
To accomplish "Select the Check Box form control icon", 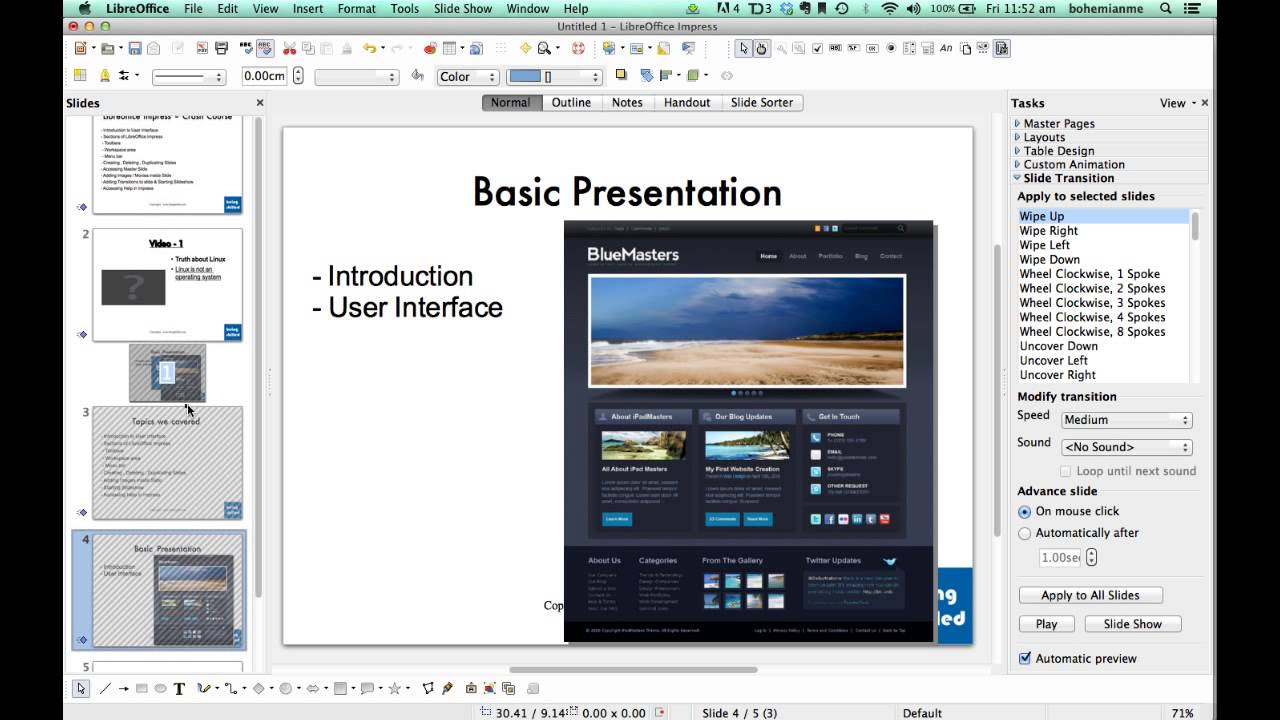I will point(817,48).
